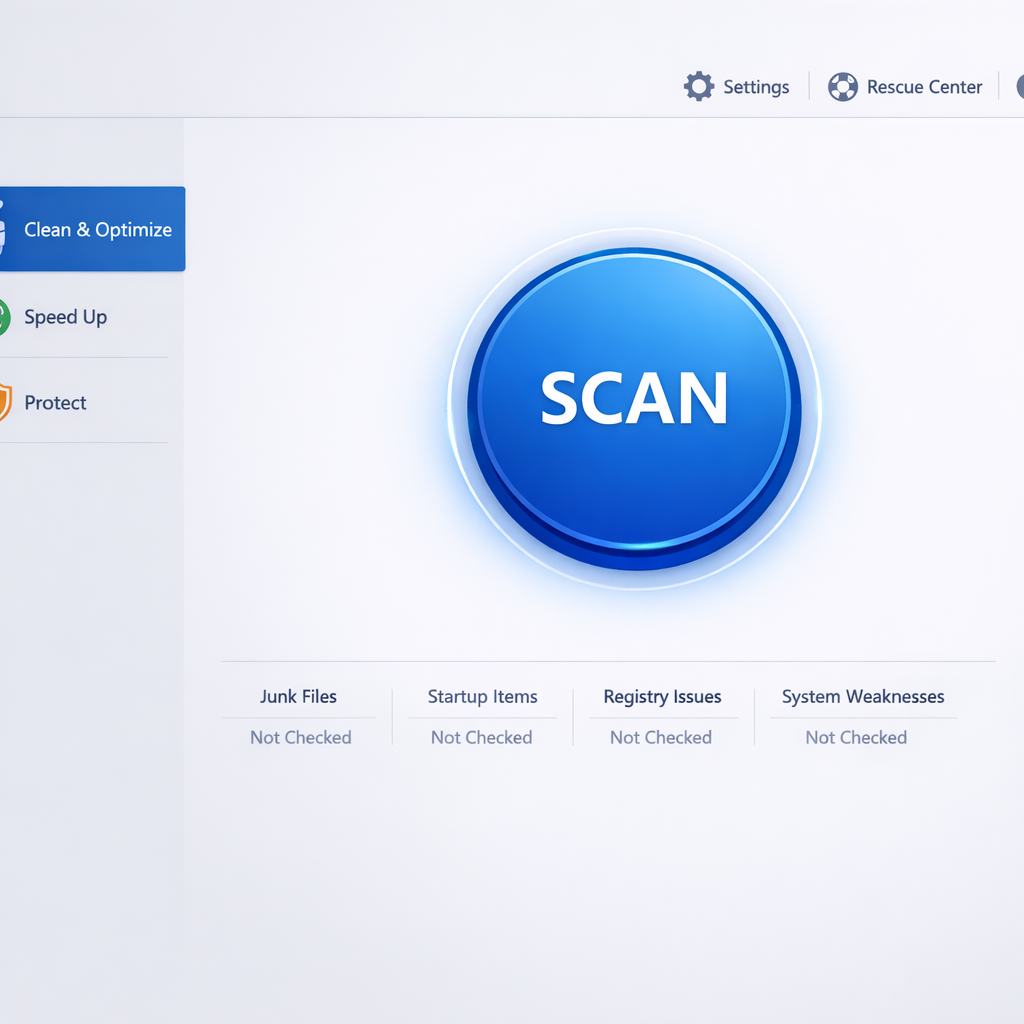Click Not Checked under Registry Issues

[661, 737]
